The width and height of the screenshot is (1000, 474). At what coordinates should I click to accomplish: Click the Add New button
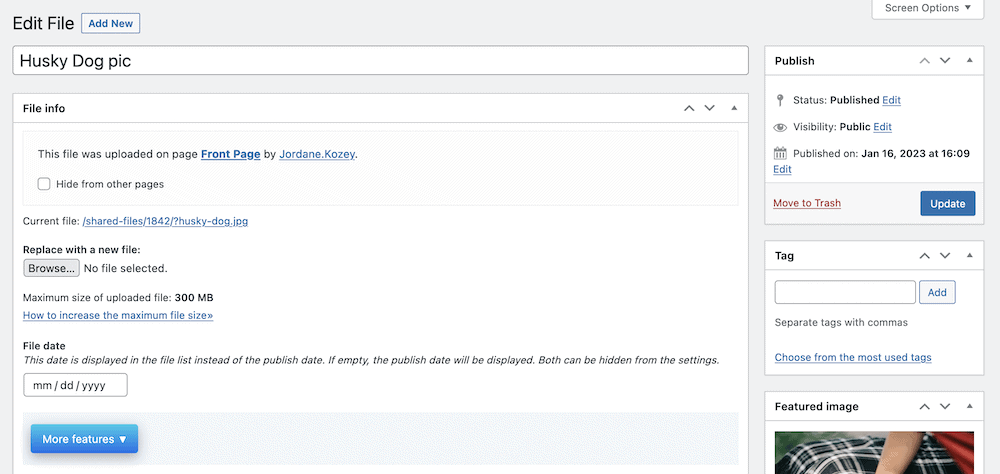click(x=110, y=24)
